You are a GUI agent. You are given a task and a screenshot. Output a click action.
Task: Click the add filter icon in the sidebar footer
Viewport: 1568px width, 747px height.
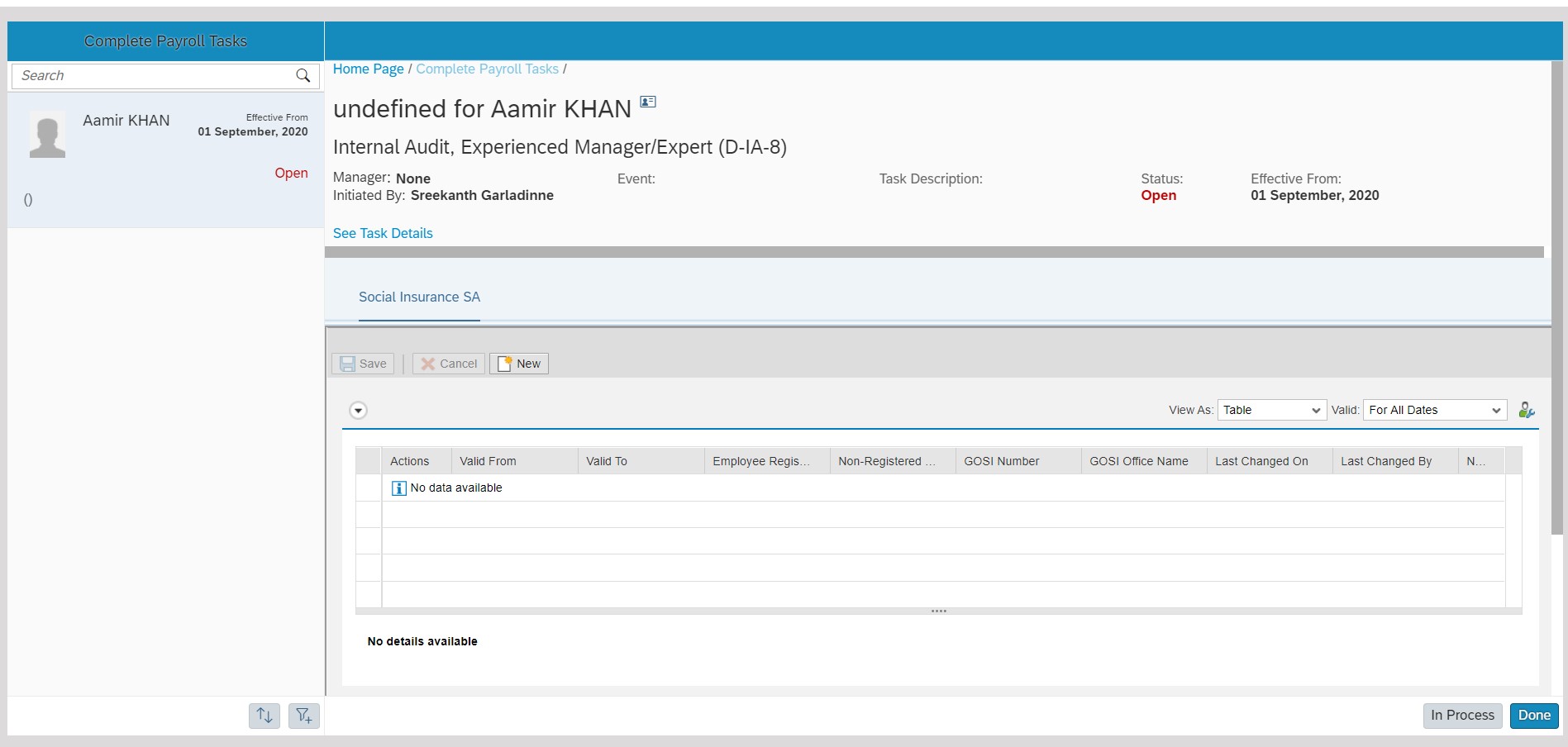[304, 716]
